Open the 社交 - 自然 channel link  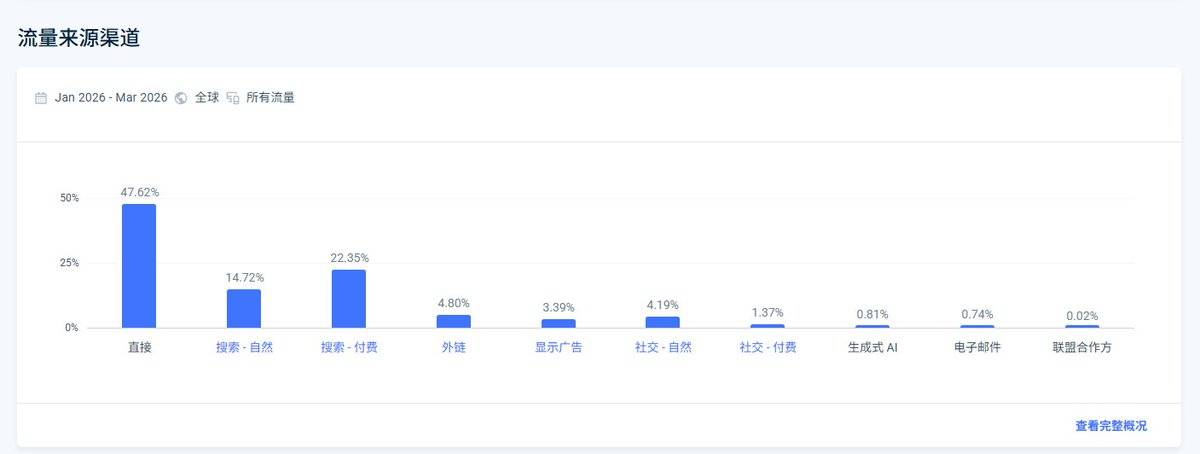pos(663,348)
